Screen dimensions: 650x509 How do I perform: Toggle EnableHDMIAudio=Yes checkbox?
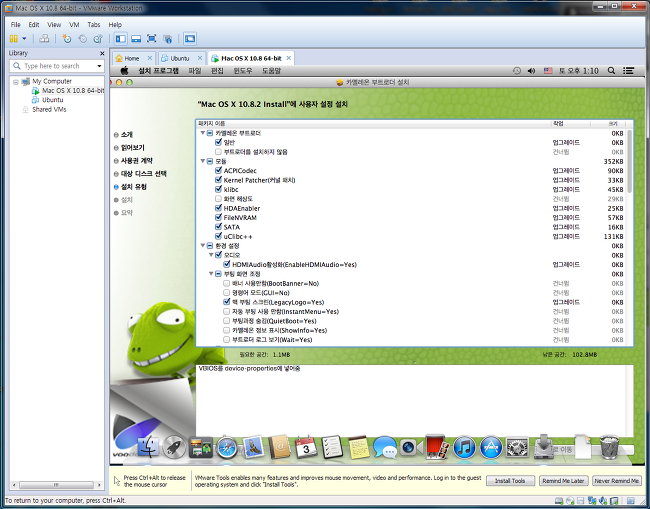coord(227,264)
